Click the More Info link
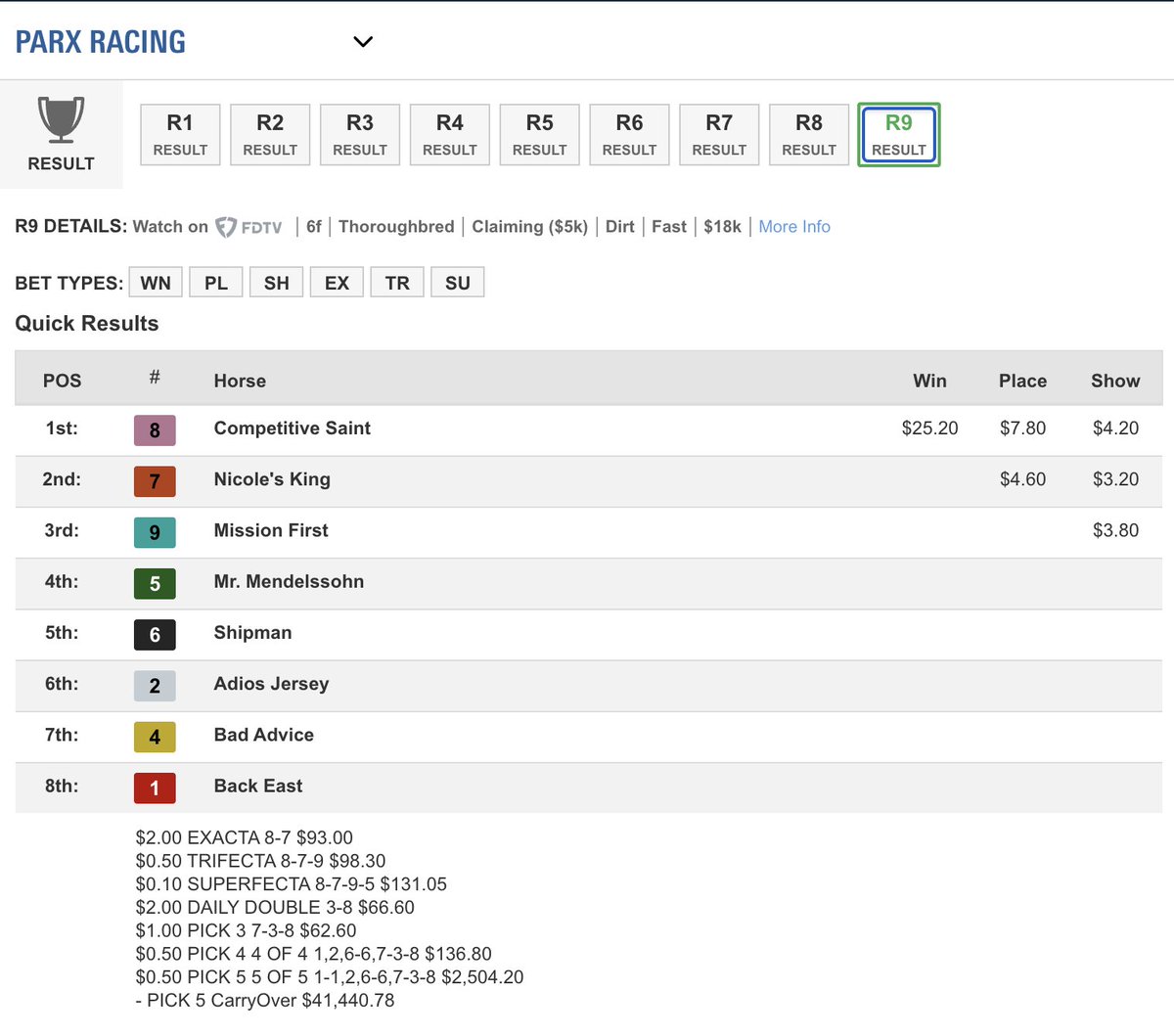The height and width of the screenshot is (1036, 1174). pos(794,227)
